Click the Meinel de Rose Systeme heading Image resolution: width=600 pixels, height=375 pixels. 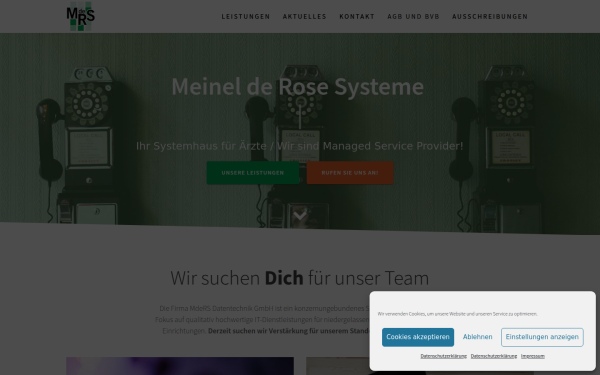click(x=298, y=86)
